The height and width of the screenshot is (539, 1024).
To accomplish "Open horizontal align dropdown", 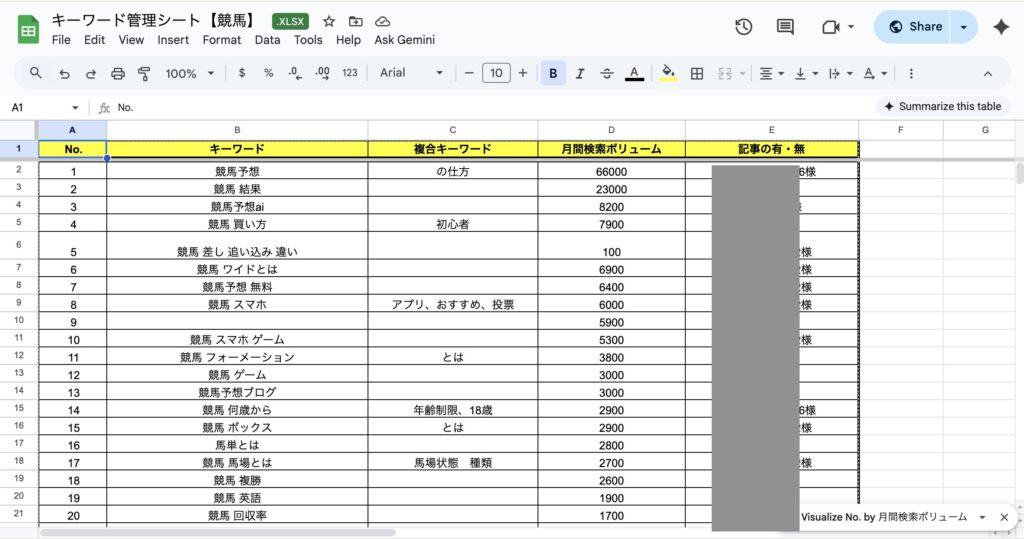I will [771, 74].
